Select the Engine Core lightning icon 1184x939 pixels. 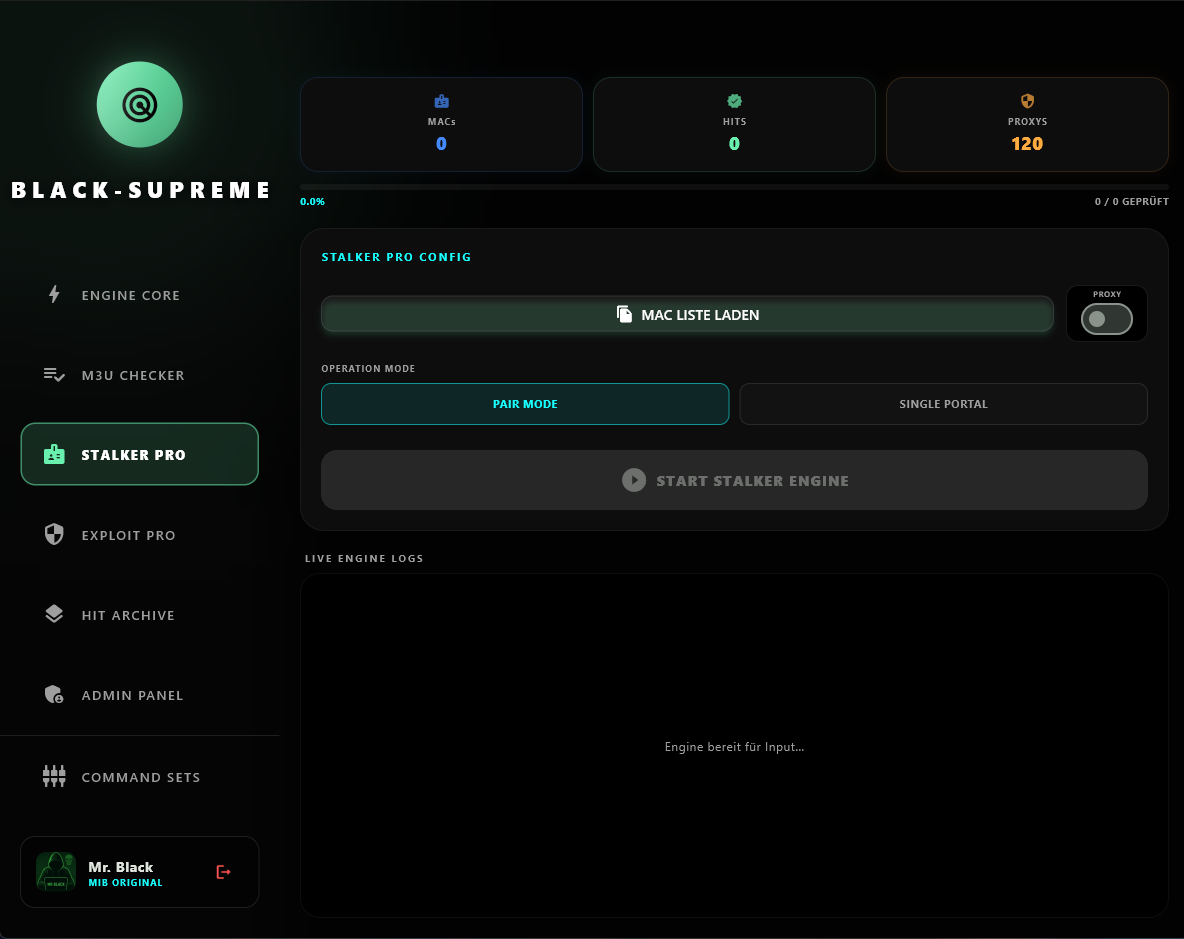tap(54, 294)
